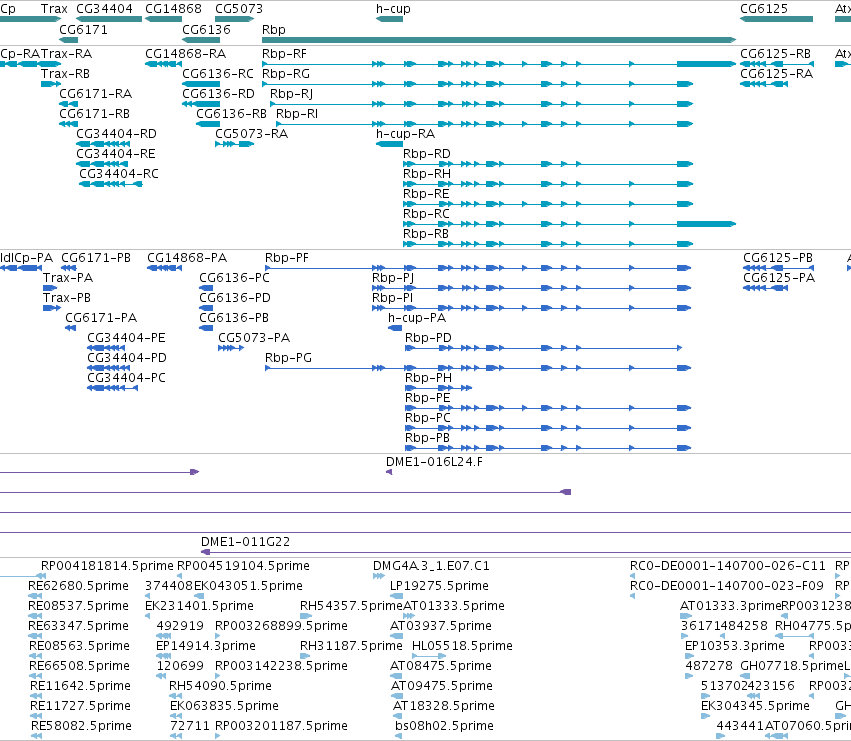Select the DME1-016L24.F clone label

pyautogui.click(x=434, y=462)
